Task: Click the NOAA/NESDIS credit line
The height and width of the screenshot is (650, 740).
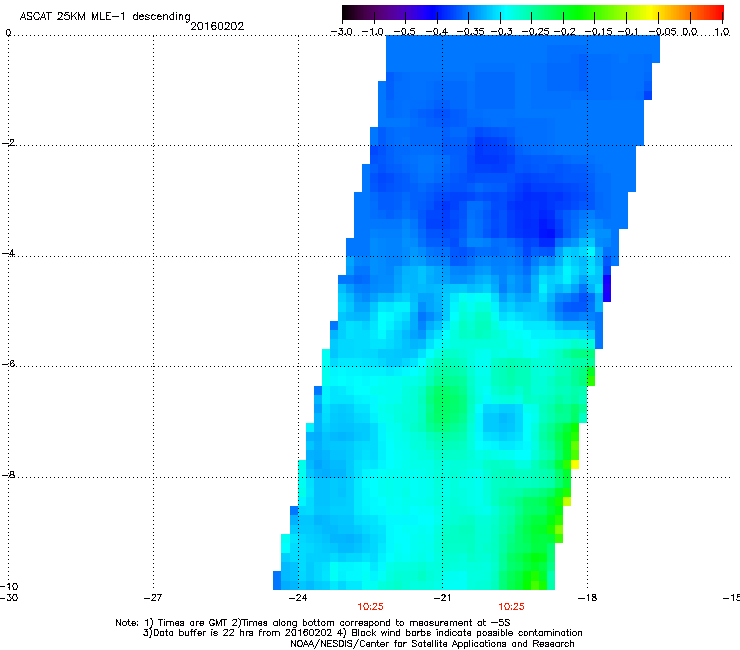Action: click(x=432, y=644)
